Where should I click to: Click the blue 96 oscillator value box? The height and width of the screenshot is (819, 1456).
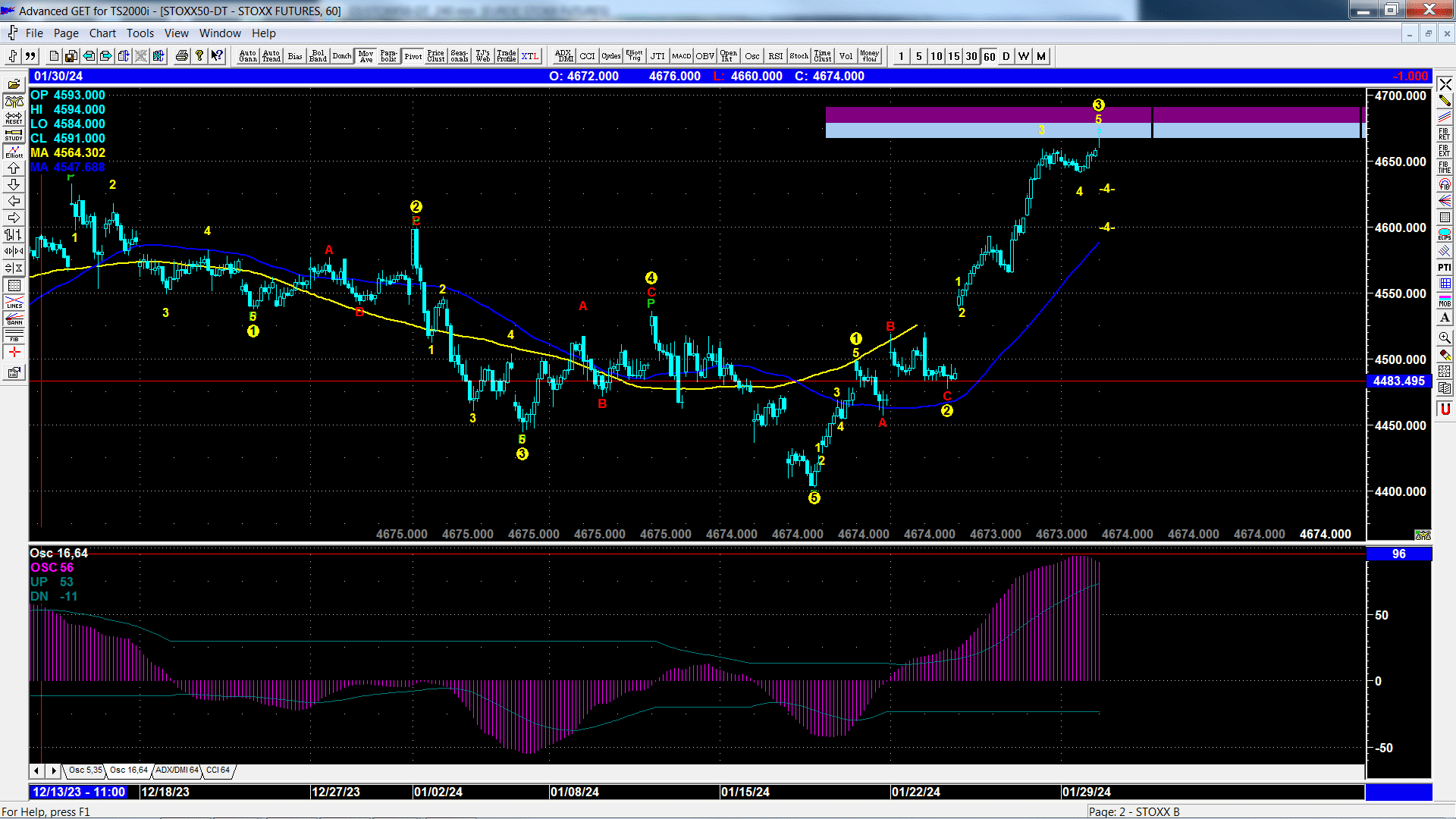[x=1399, y=554]
